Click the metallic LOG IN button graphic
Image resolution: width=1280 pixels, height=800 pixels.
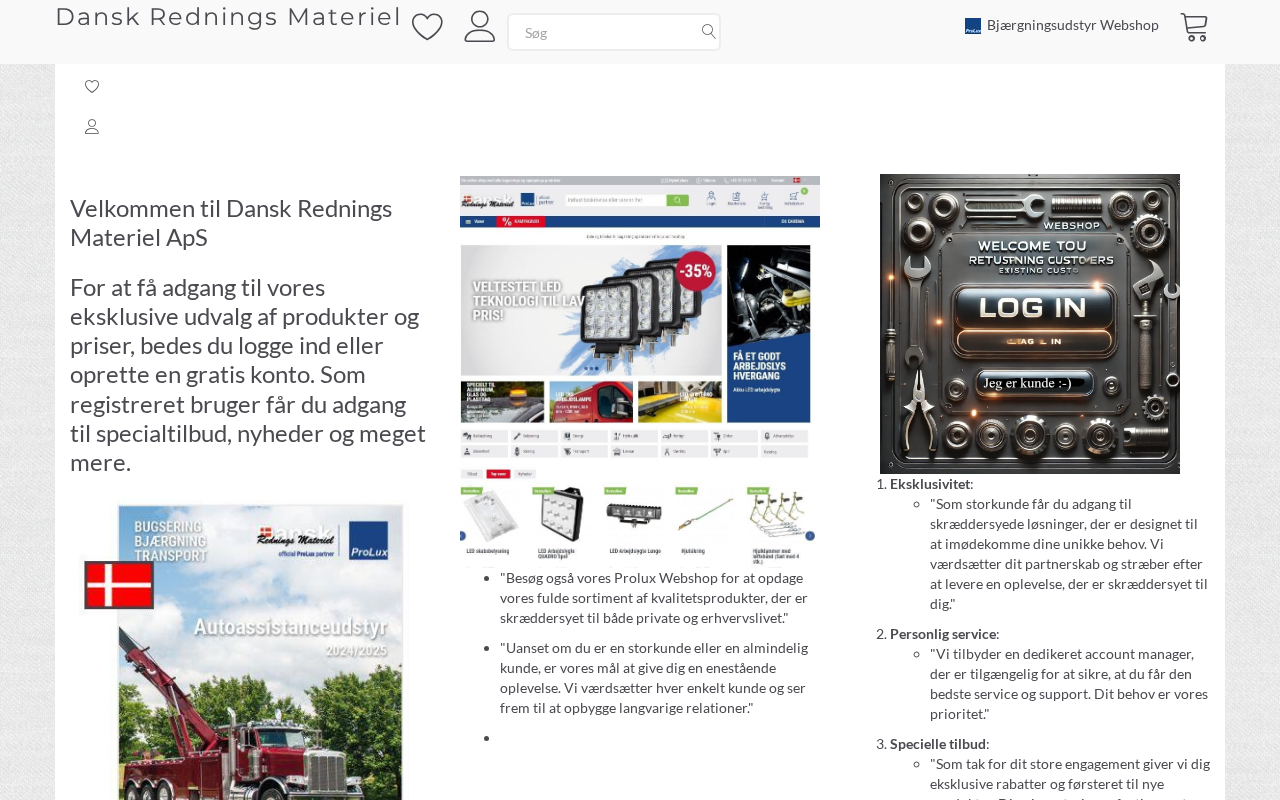point(1034,307)
